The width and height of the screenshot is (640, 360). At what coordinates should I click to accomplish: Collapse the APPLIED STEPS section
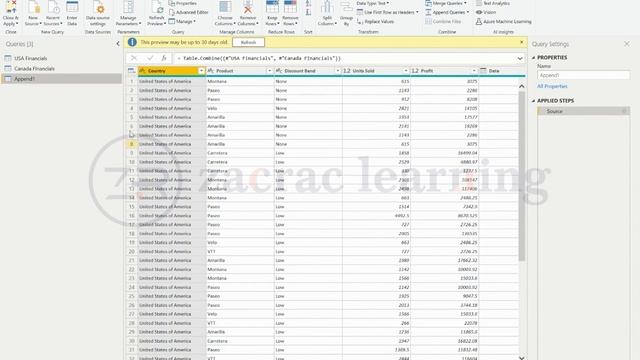[533, 100]
